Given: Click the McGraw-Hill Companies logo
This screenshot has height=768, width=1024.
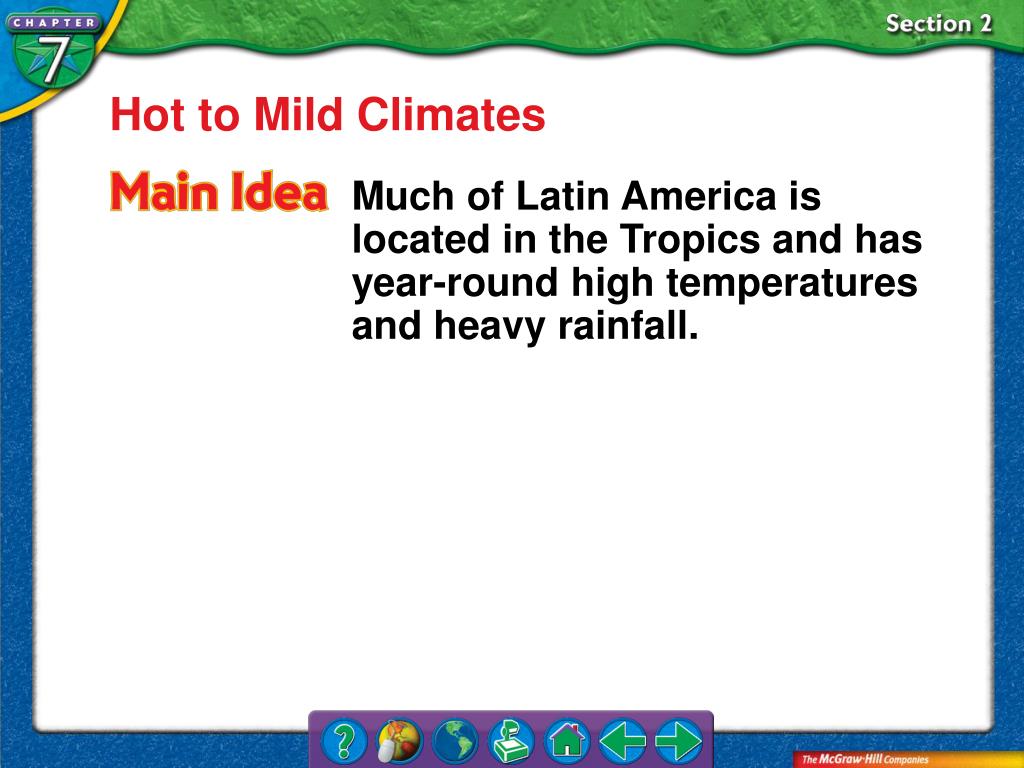Looking at the screenshot, I should (865, 759).
